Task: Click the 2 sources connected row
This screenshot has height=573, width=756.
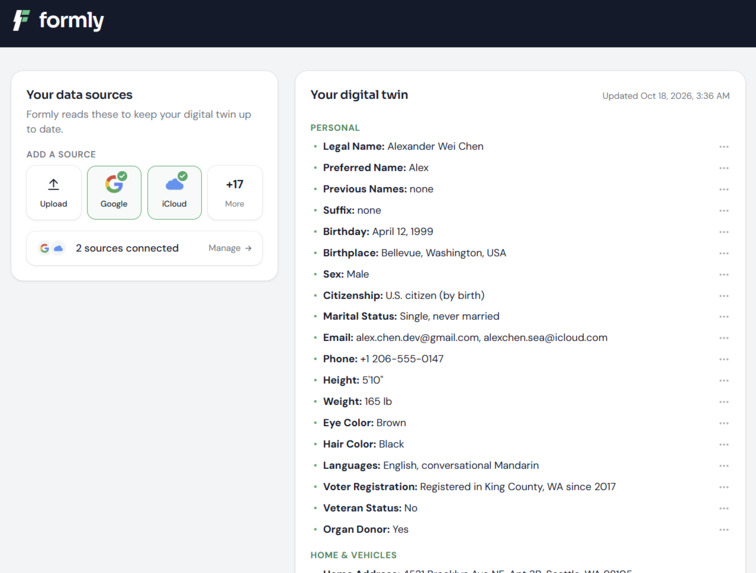Action: (x=144, y=248)
